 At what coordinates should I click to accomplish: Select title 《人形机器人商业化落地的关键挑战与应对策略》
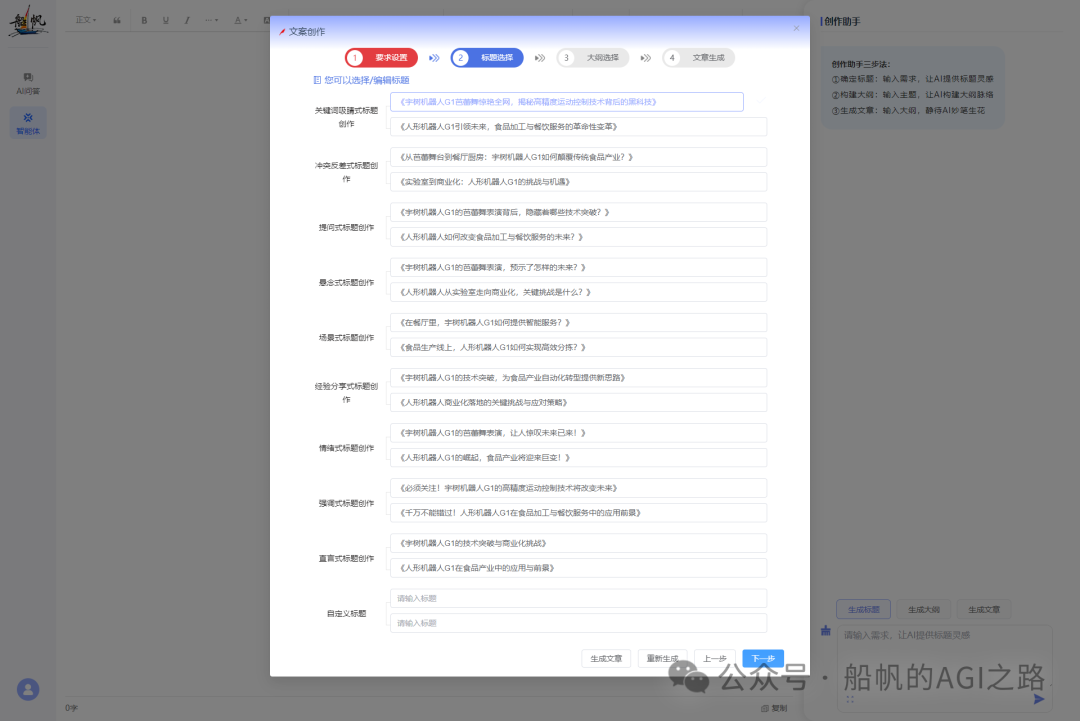(579, 402)
